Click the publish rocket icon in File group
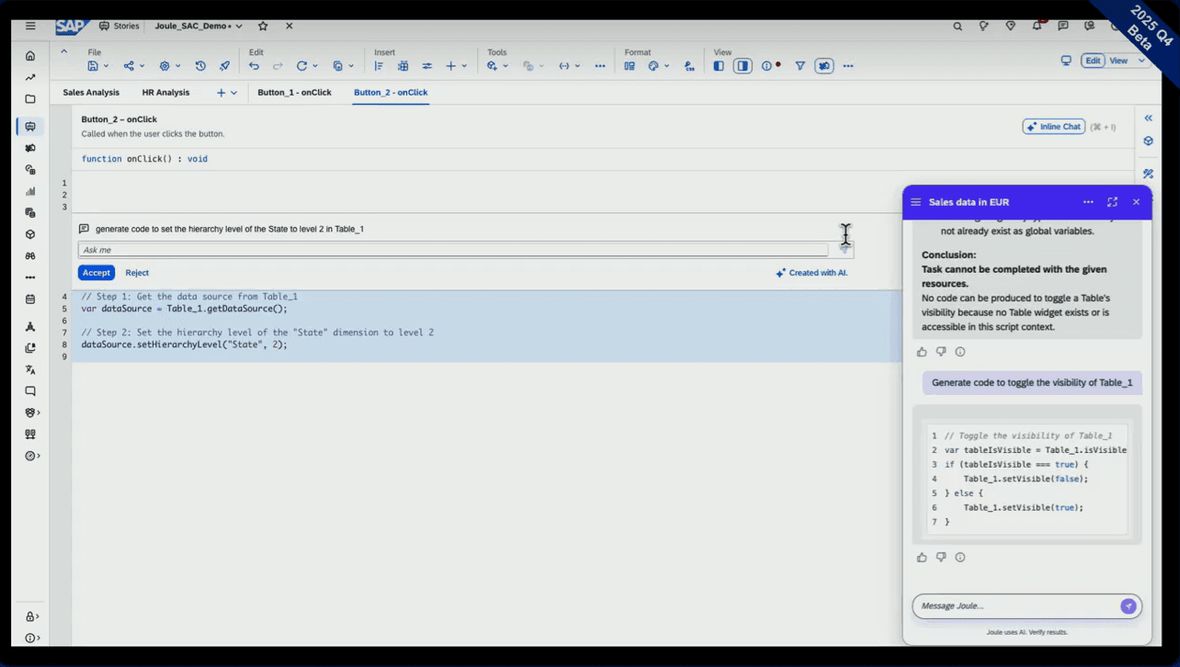The height and width of the screenshot is (667, 1180). click(x=224, y=66)
